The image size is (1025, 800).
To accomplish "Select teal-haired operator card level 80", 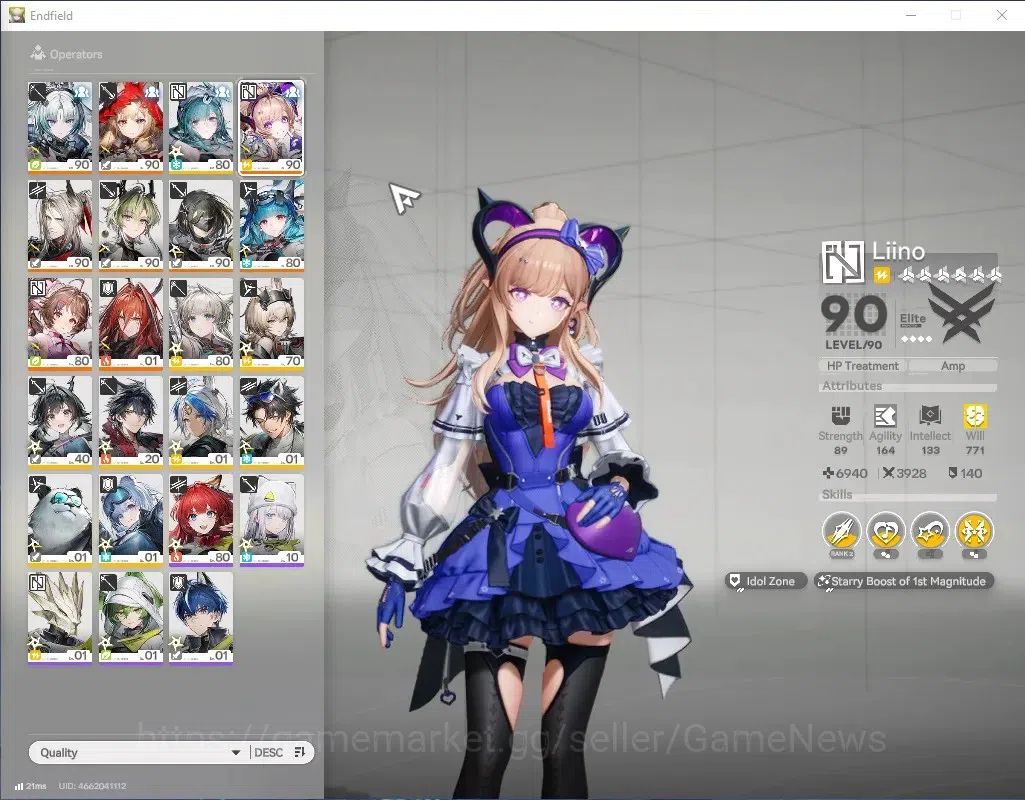I will click(x=201, y=127).
